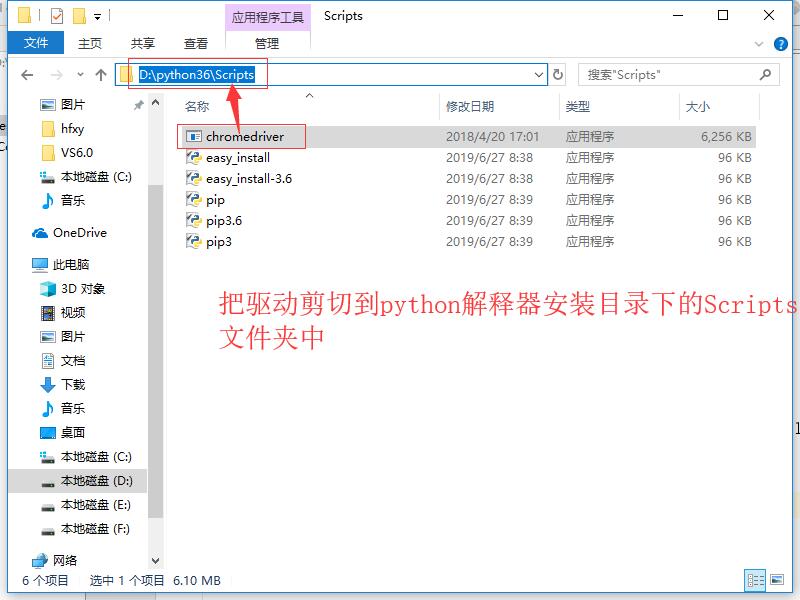Open 文档 folder in sidebar
Viewport: 800px width, 600px height.
tap(63, 361)
